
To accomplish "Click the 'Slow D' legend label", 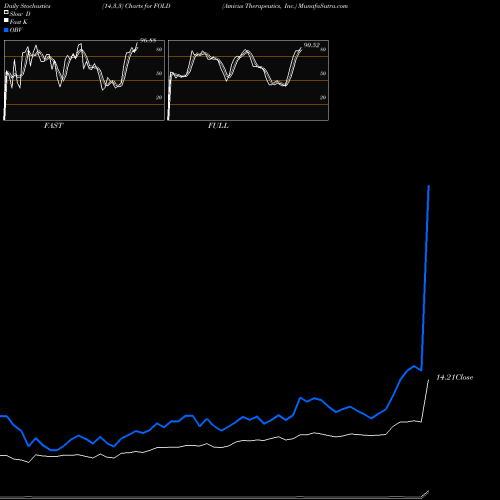I will tap(20, 14).
